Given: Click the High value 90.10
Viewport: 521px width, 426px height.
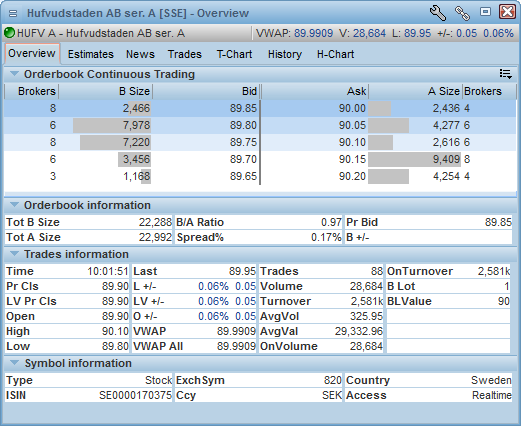Looking at the screenshot, I should (x=115, y=331).
